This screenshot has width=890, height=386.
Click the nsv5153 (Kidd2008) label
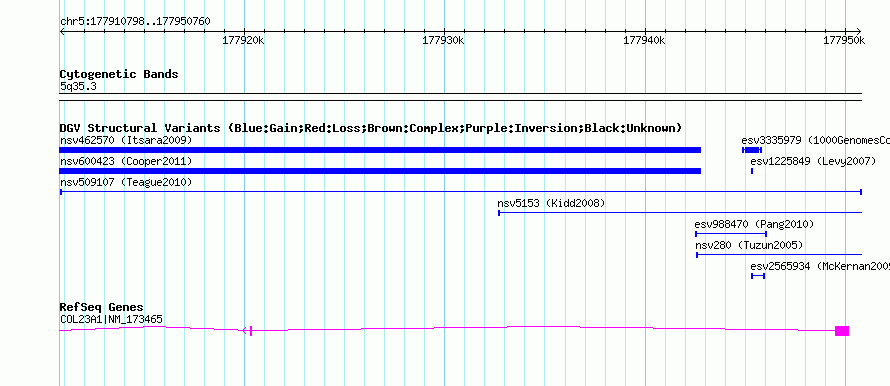(551, 203)
